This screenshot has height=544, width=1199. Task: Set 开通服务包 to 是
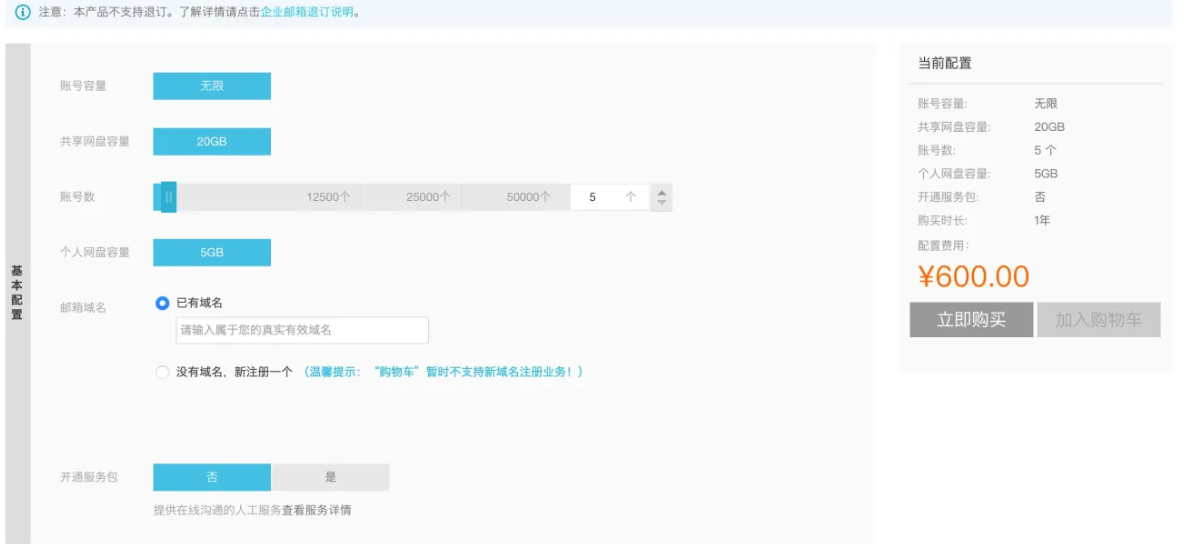click(330, 477)
